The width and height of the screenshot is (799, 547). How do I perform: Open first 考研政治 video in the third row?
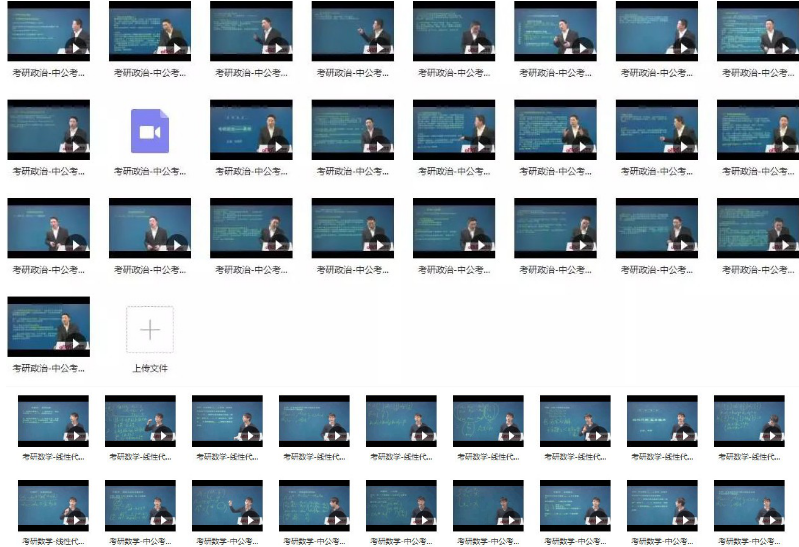pyautogui.click(x=48, y=228)
